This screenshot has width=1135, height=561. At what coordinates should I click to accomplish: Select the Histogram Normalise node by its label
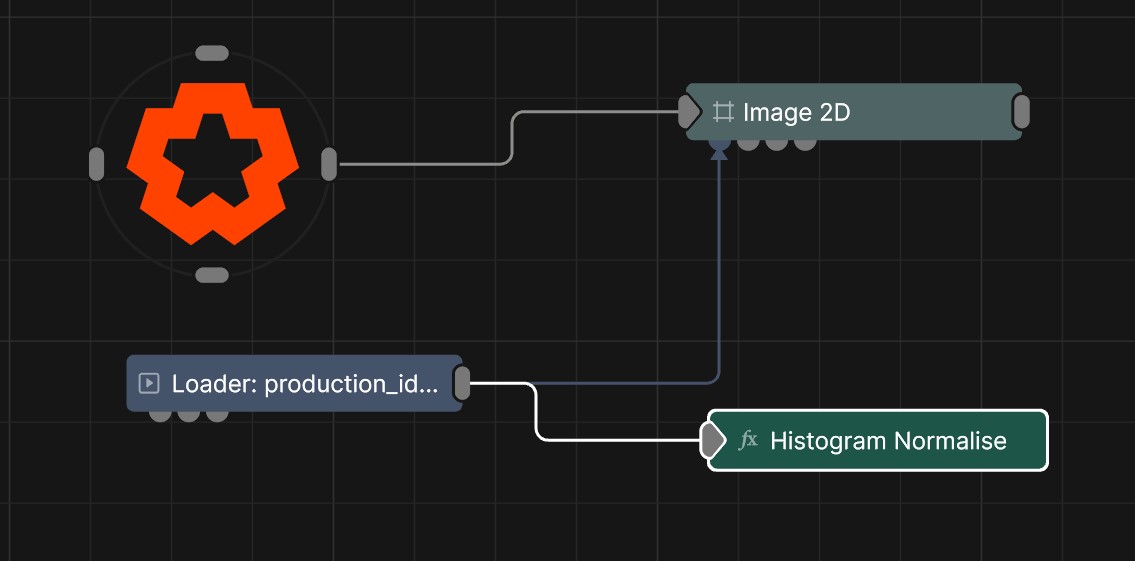(888, 441)
